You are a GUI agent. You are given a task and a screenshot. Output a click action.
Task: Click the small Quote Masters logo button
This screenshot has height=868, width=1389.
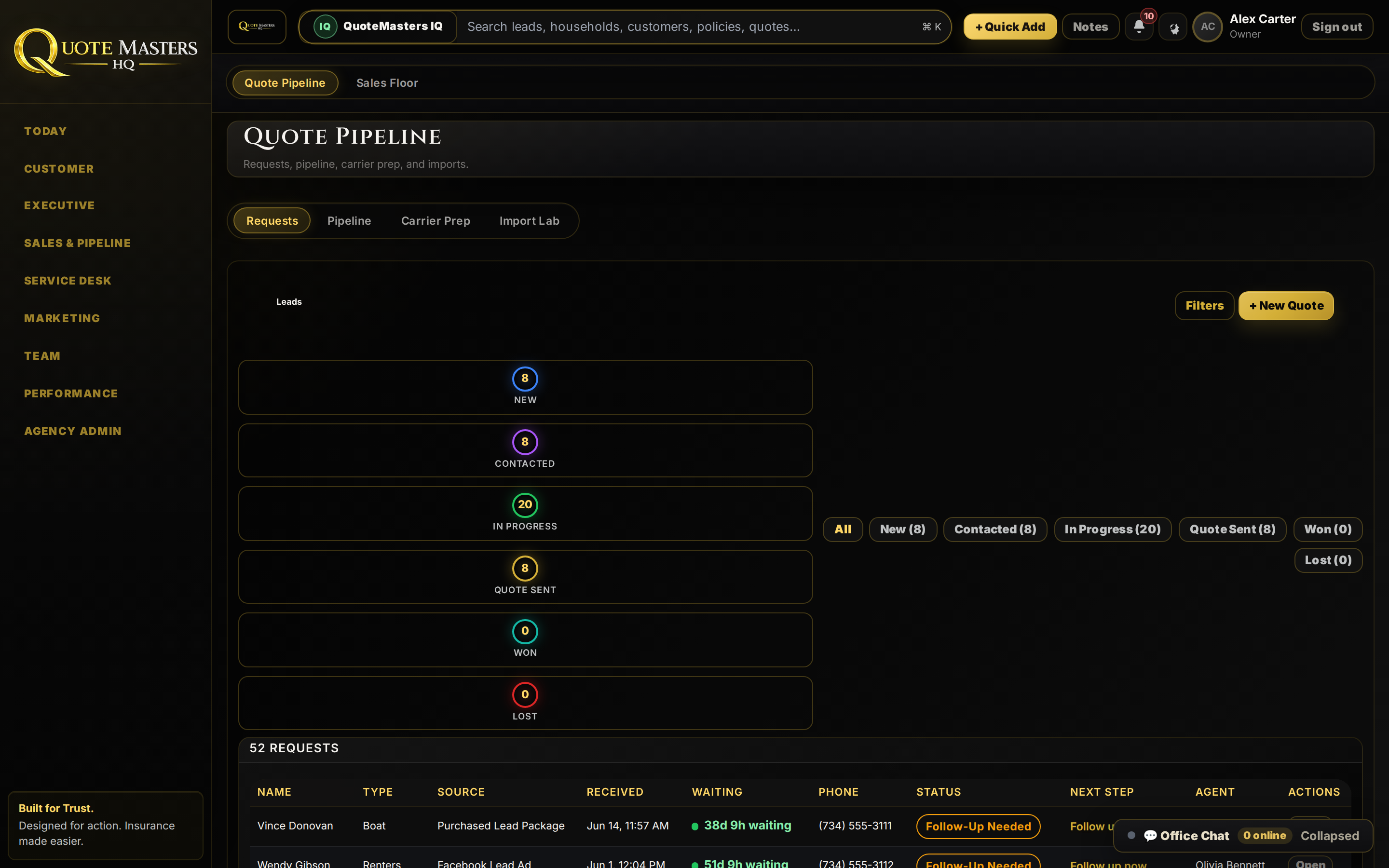coord(257,27)
